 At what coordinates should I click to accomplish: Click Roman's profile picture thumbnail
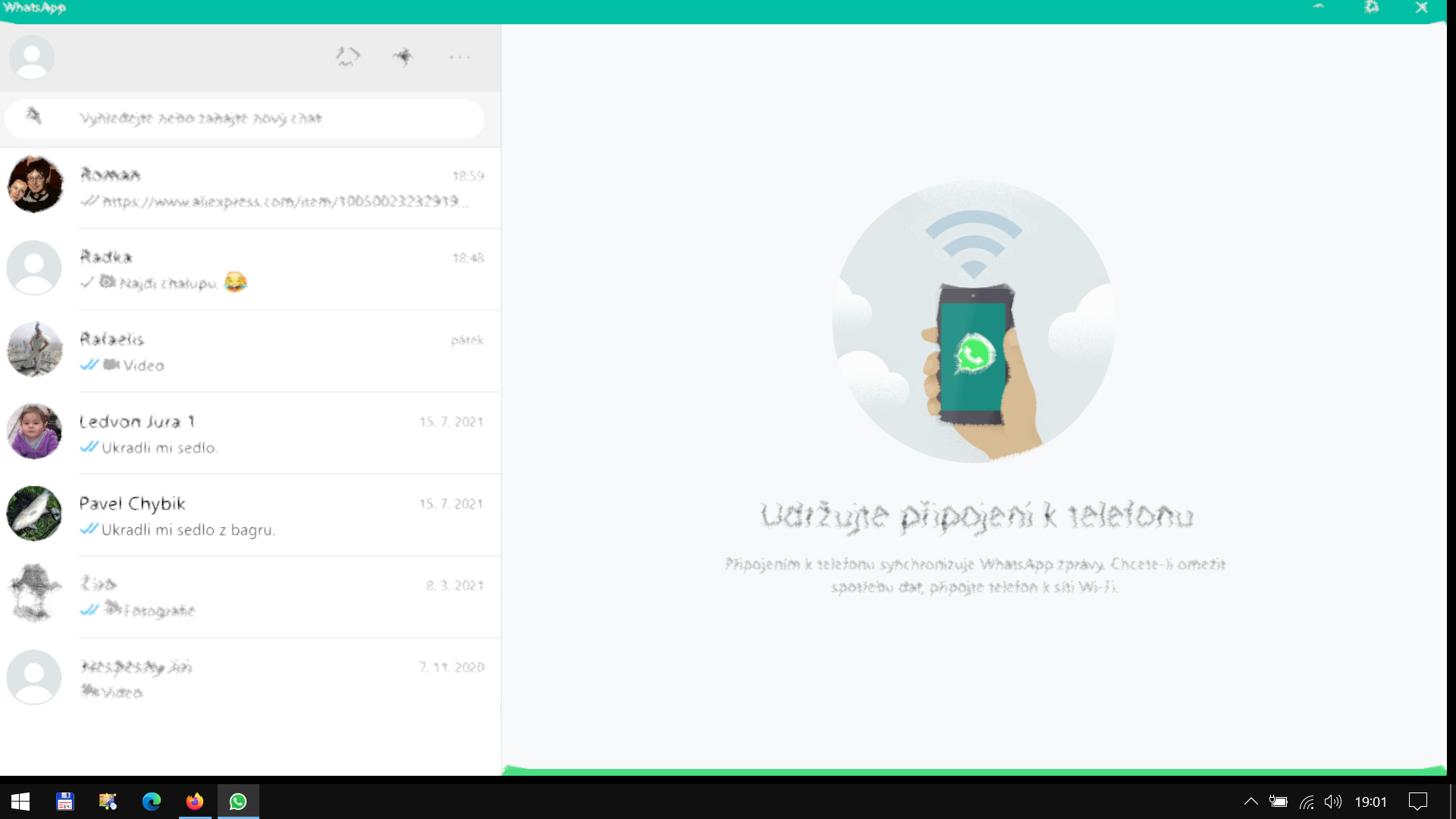click(x=35, y=184)
